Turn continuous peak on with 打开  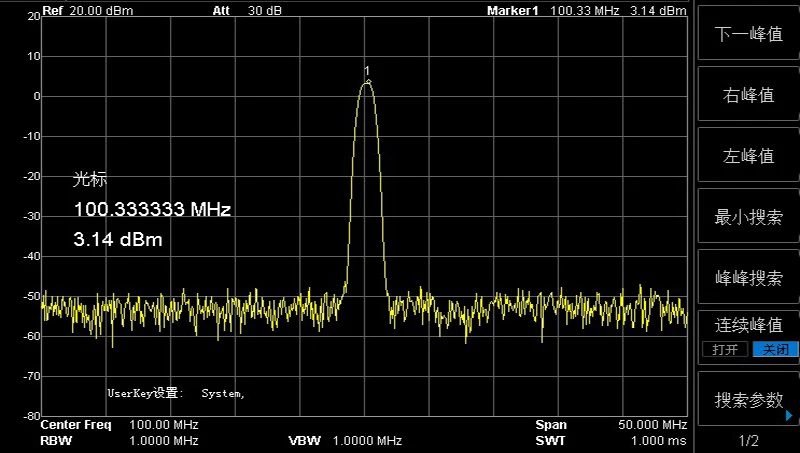point(725,349)
